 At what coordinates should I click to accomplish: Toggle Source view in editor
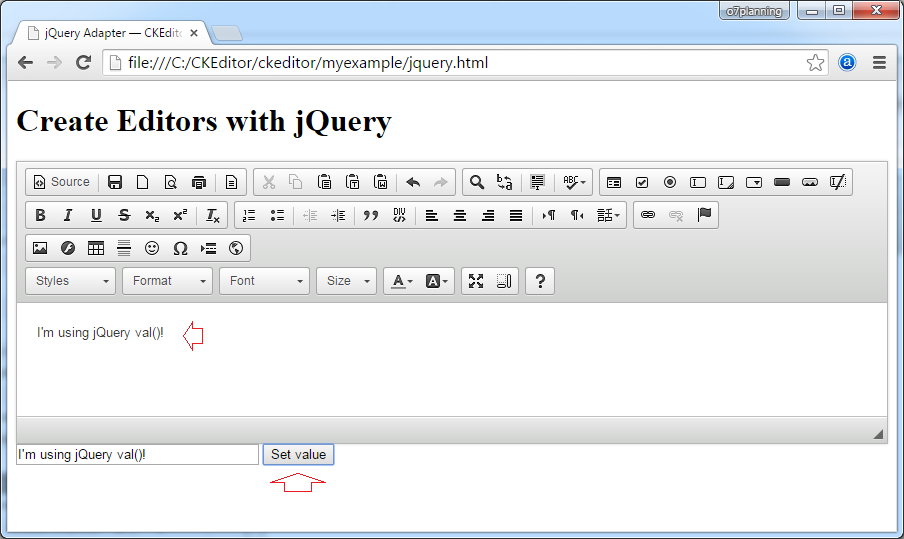[62, 182]
